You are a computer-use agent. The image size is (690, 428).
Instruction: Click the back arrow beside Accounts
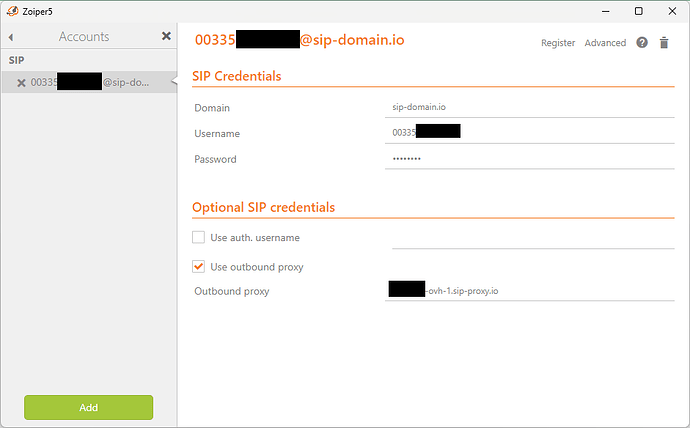click(11, 37)
